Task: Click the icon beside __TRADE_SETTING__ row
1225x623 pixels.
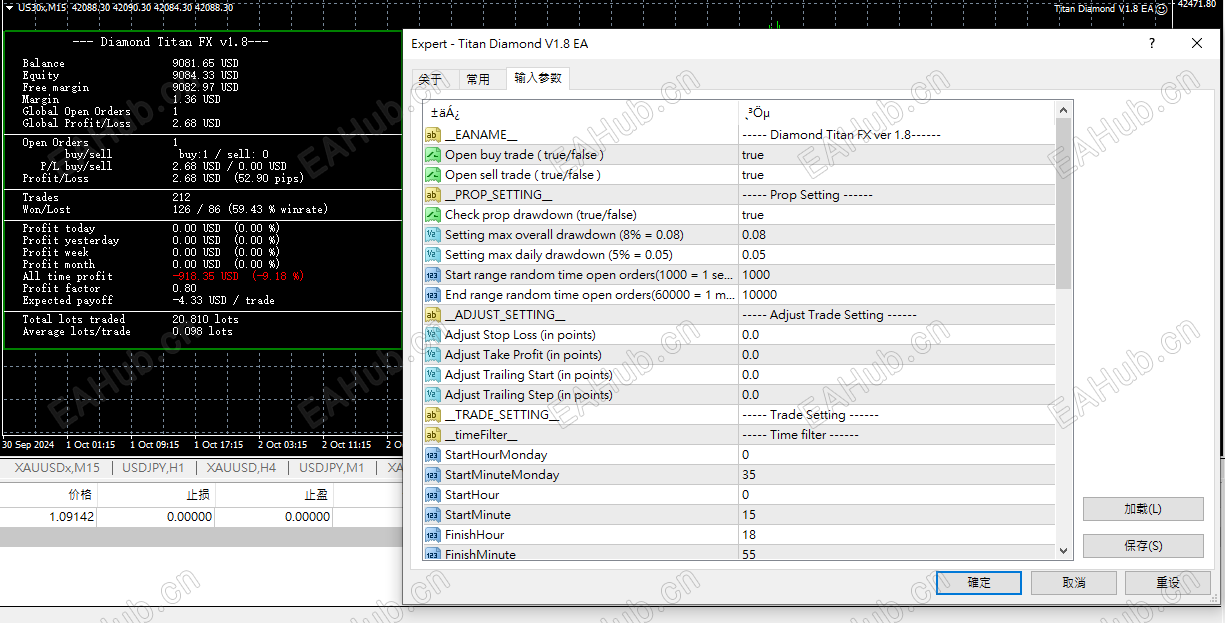Action: coord(432,415)
